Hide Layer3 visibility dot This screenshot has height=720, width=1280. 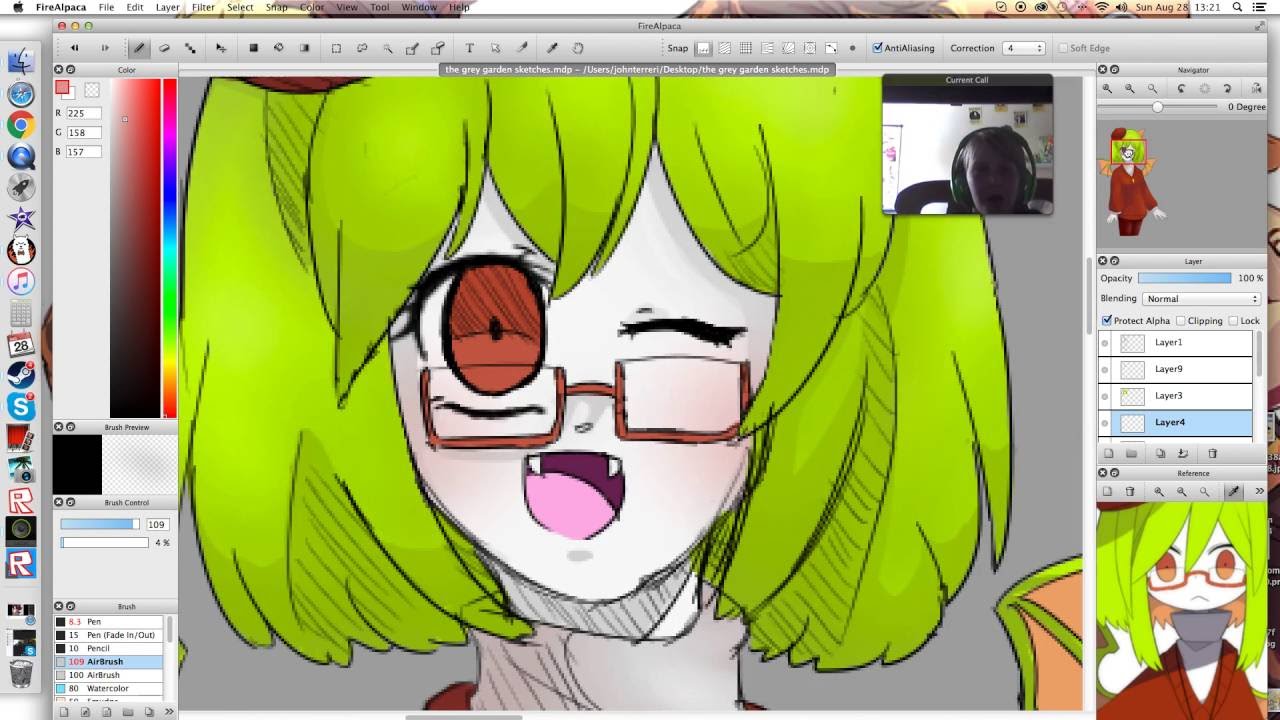[x=1105, y=396]
